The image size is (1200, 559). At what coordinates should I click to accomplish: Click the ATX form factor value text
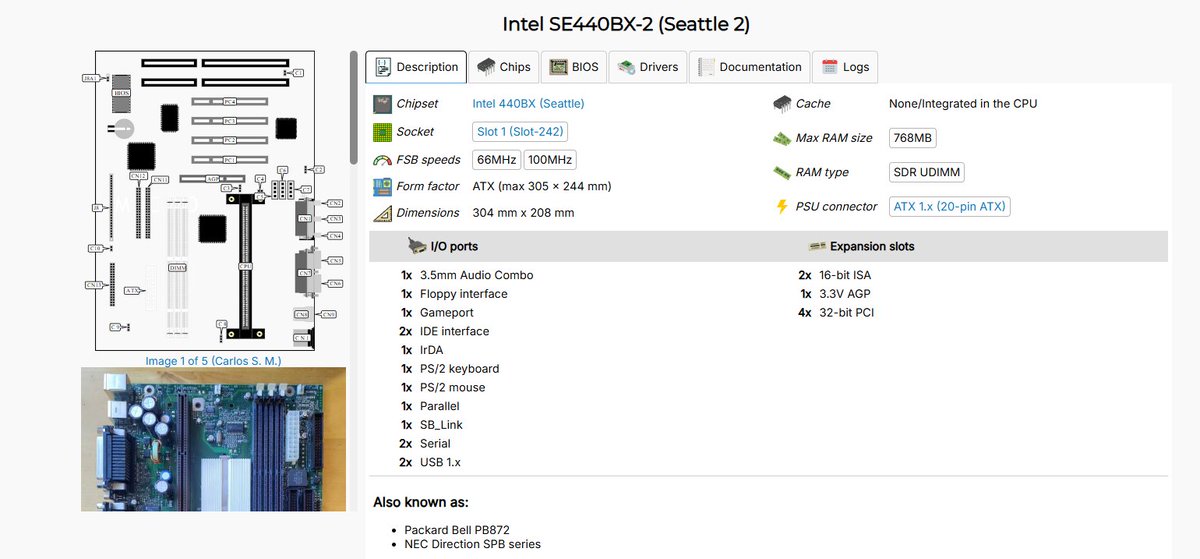coord(541,187)
